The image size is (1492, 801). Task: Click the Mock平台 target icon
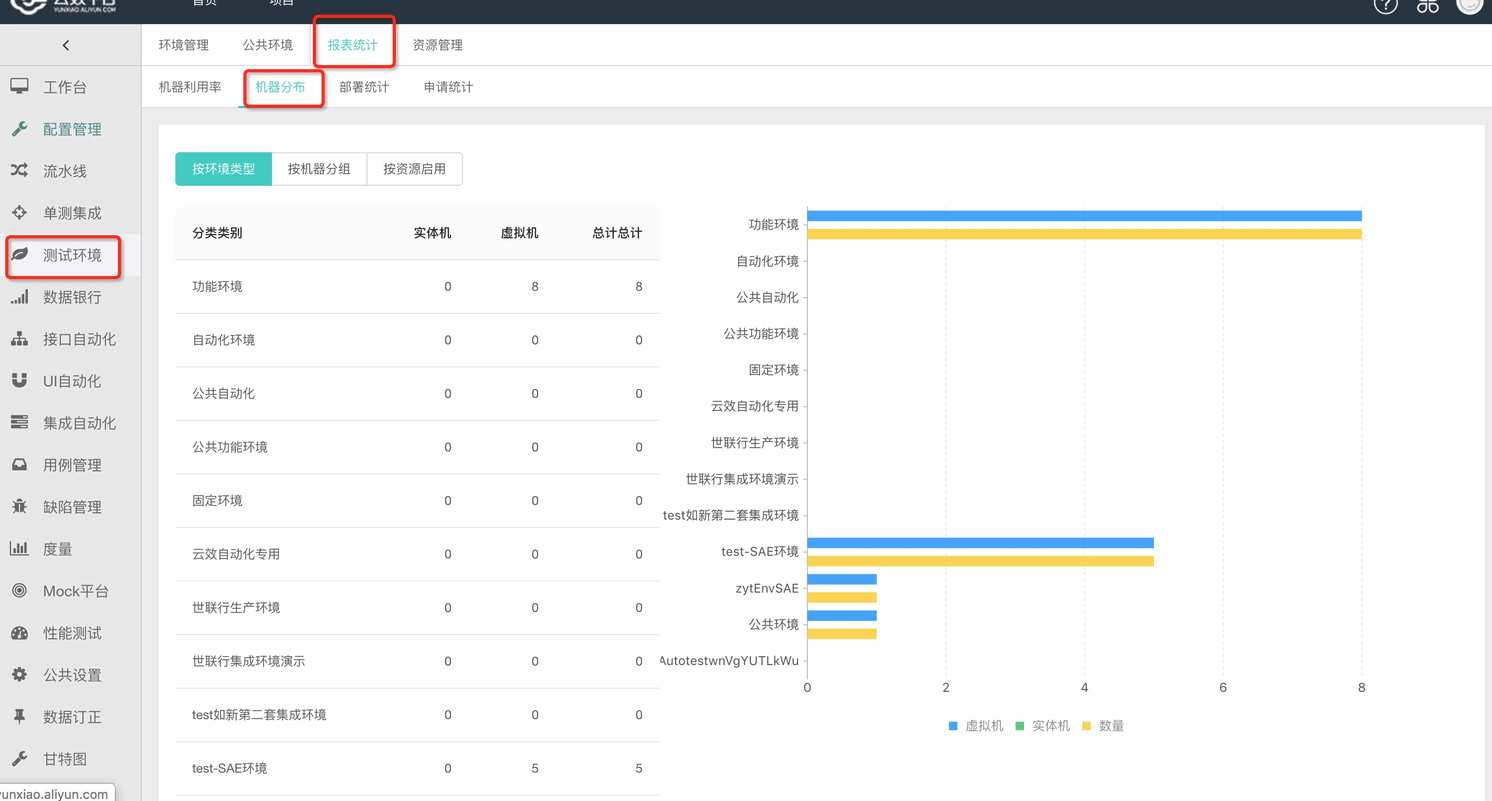point(19,590)
